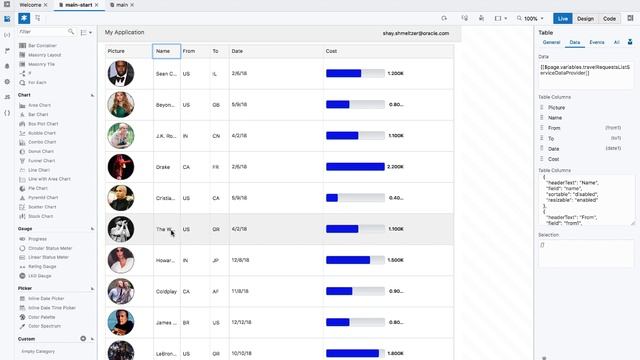The width and height of the screenshot is (640, 360).
Task: Collapse the Custom category
Action: pyautogui.click(x=93, y=339)
